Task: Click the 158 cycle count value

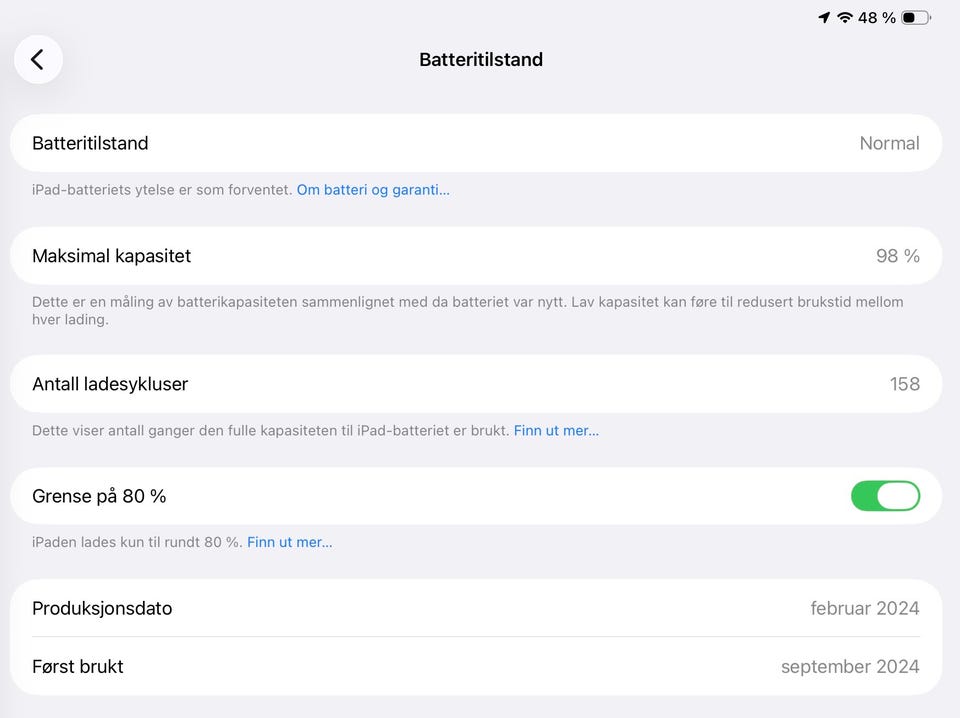Action: tap(904, 384)
